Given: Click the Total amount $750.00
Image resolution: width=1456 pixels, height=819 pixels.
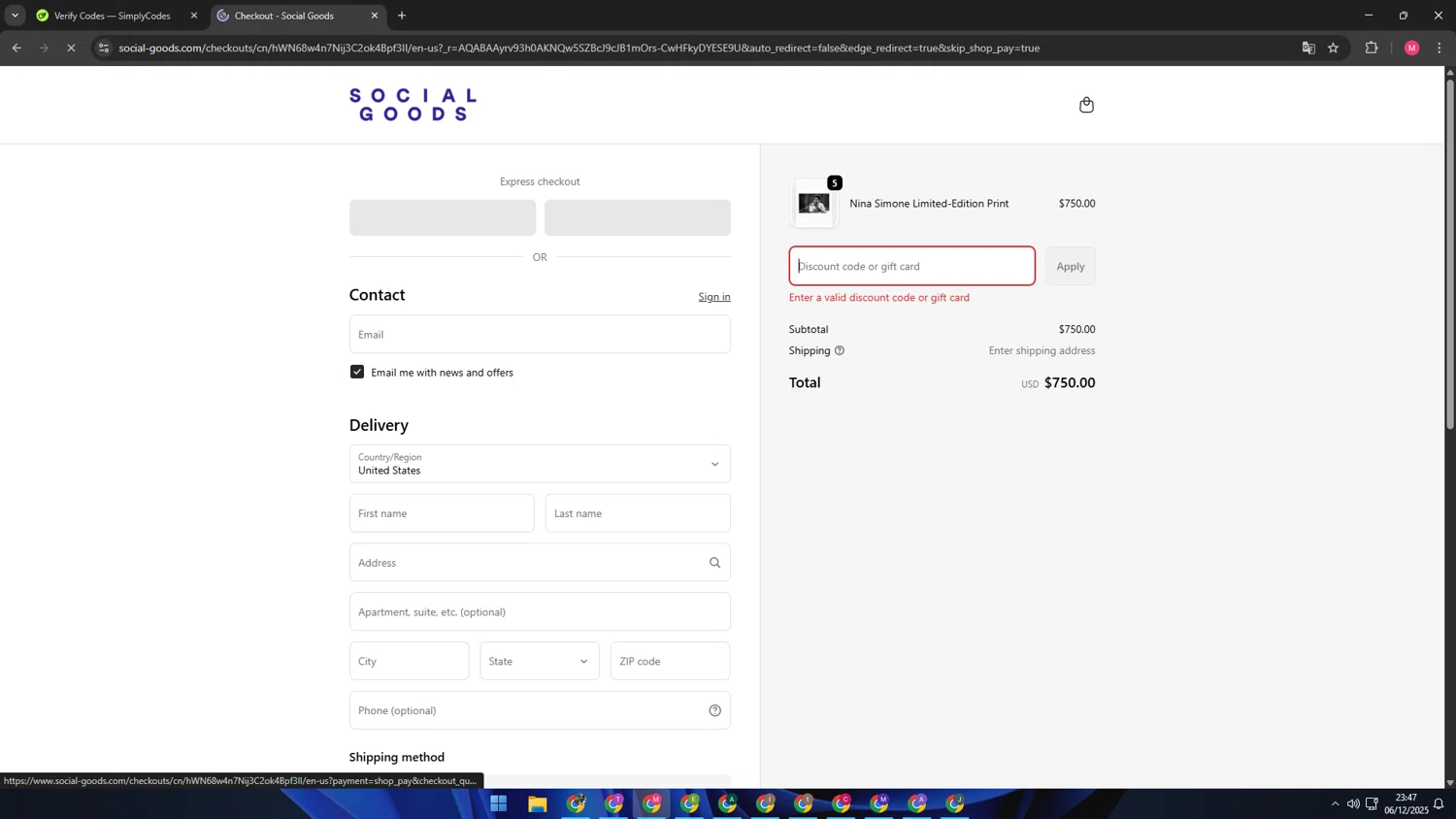Looking at the screenshot, I should tap(1070, 382).
